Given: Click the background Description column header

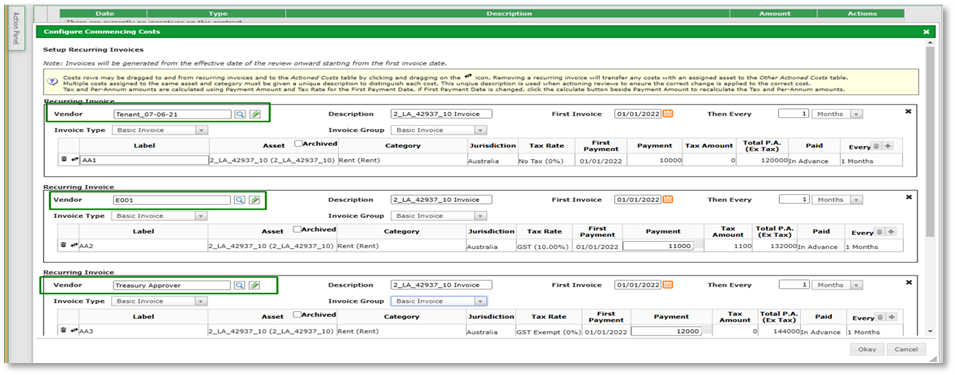Looking at the screenshot, I should point(509,13).
